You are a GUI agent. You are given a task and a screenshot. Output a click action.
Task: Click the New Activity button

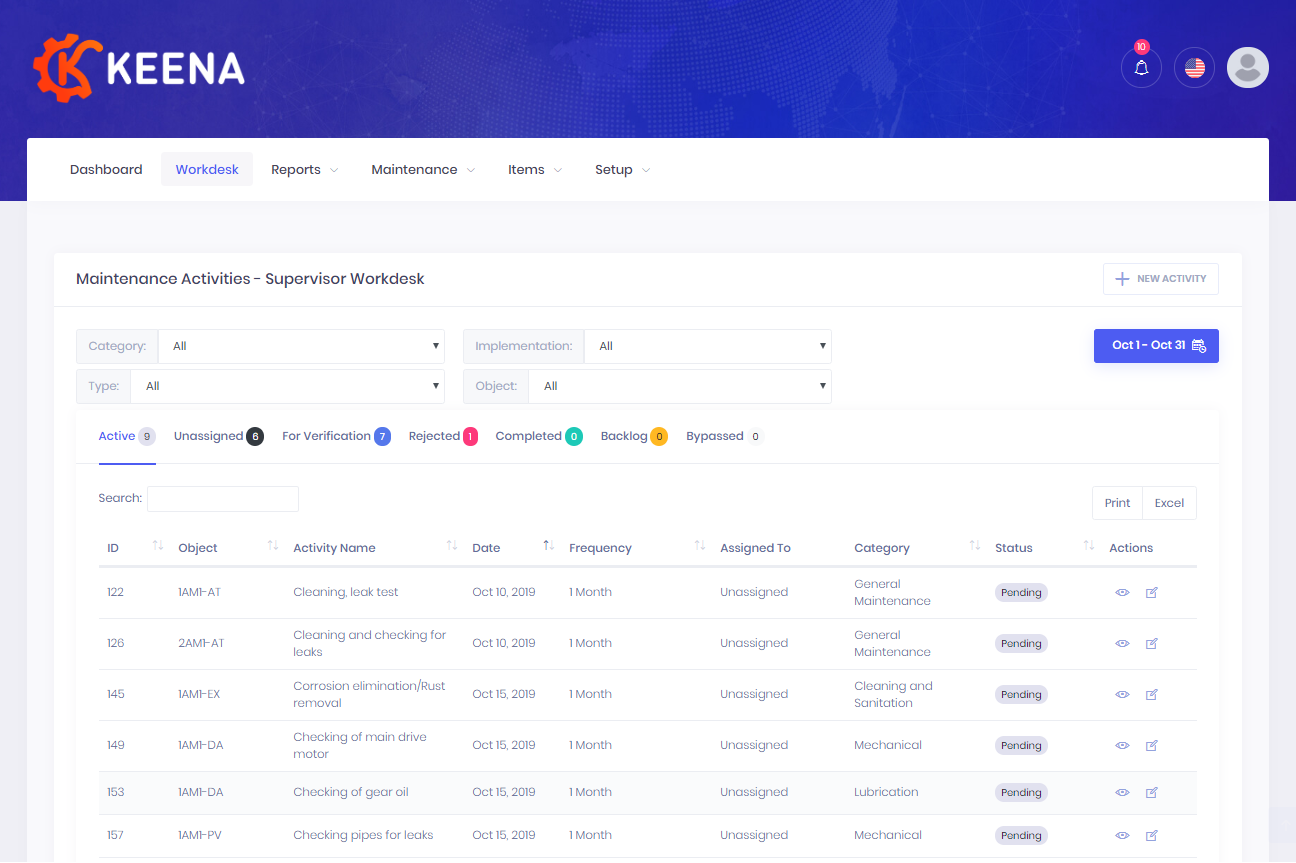click(x=1160, y=279)
